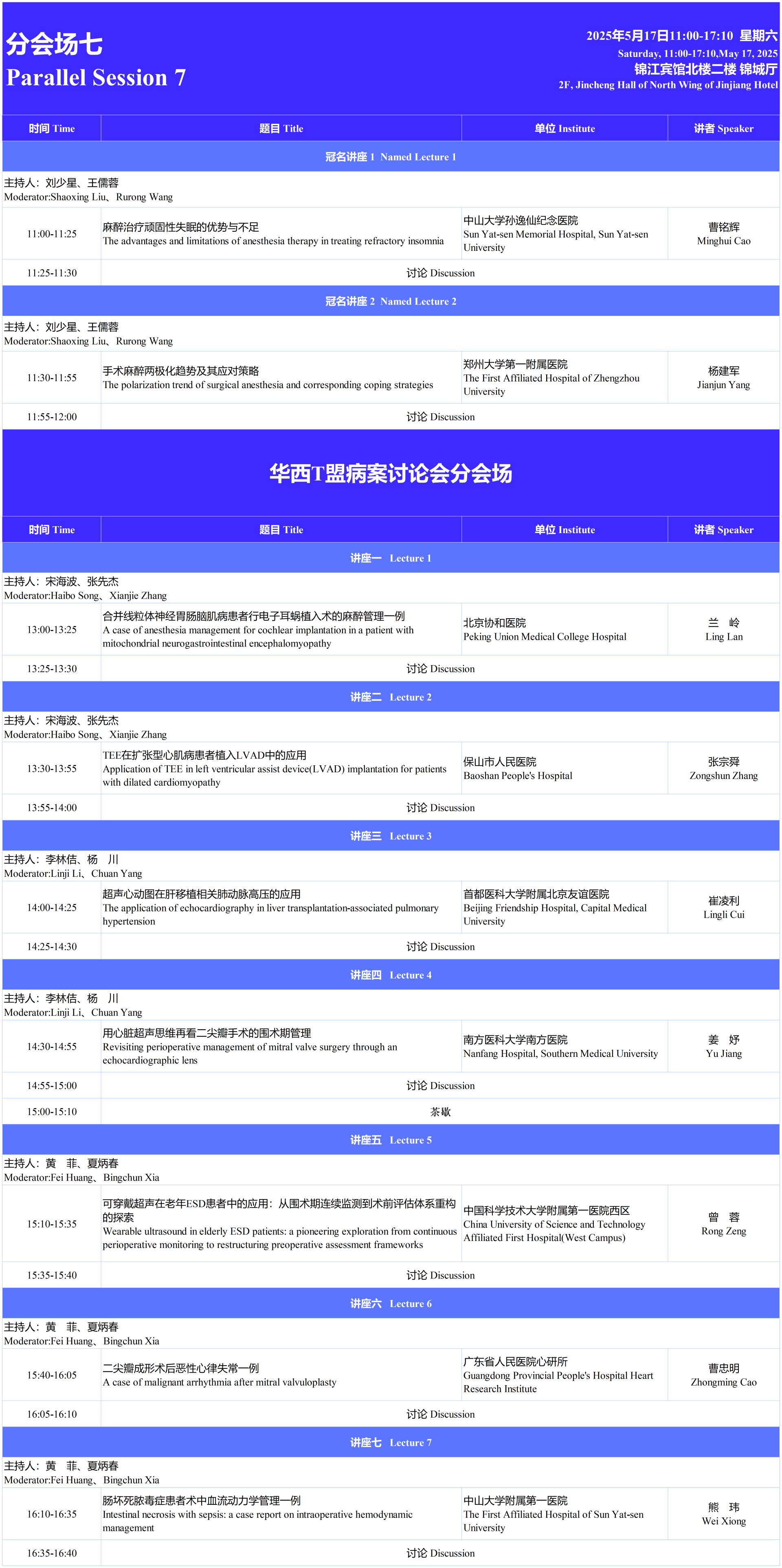This screenshot has width=782, height=1568.
Task: Click speaker name 'Yu Jiang'
Action: click(724, 1053)
